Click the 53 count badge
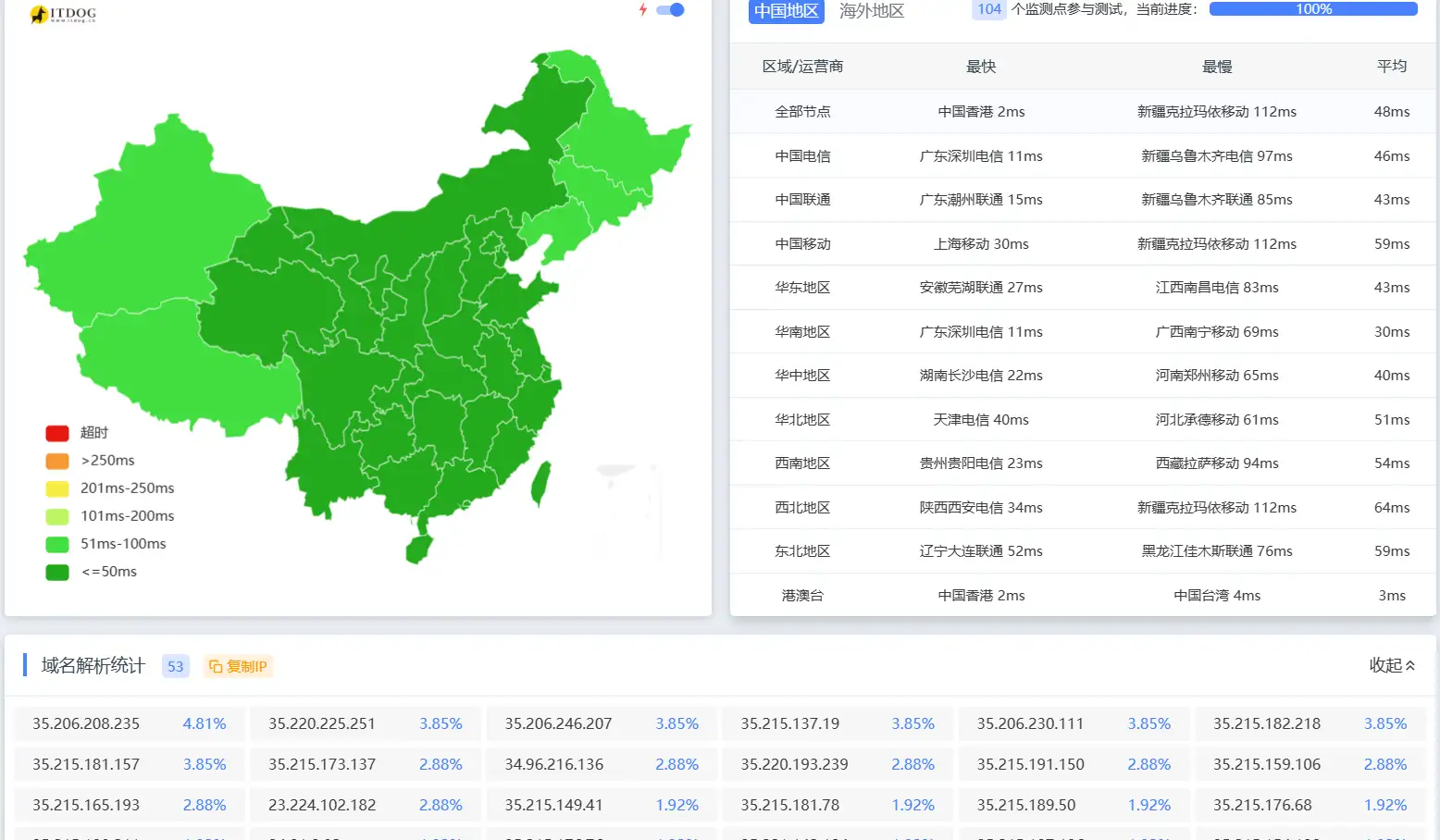 point(175,666)
